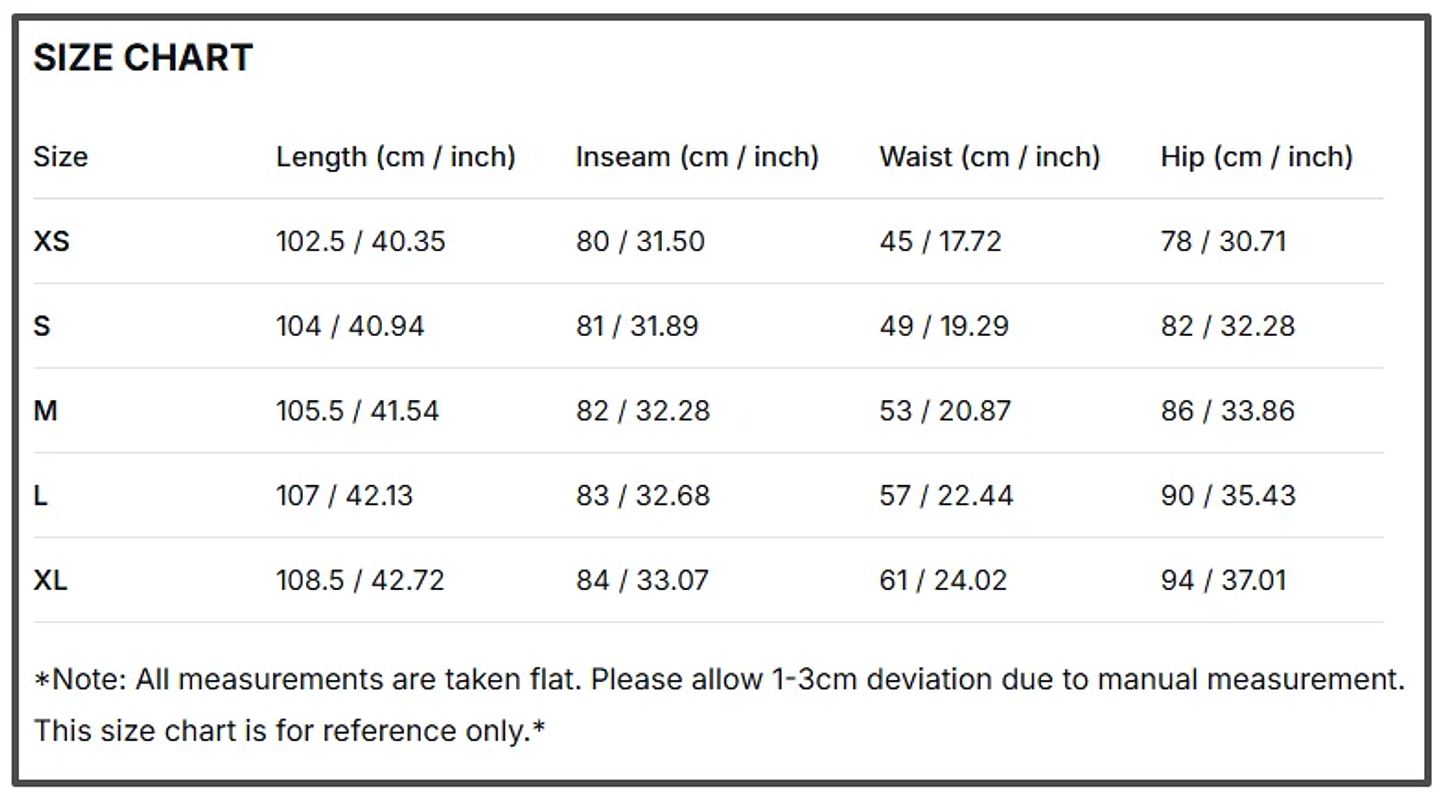Click the XL waist value 61 / 24.02
Screen dimensions: 1440x792
tap(943, 581)
